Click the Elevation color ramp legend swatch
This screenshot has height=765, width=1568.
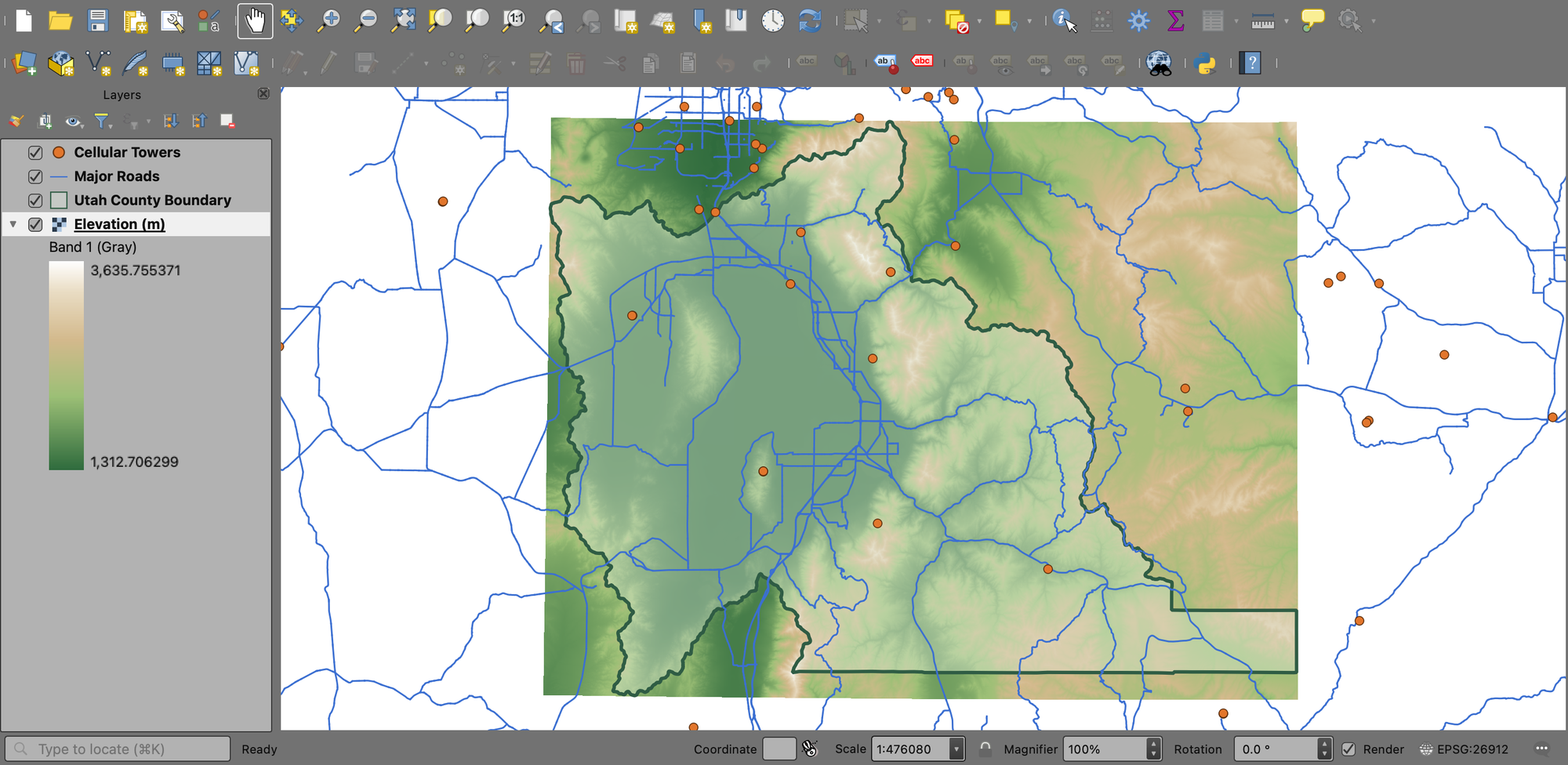(x=66, y=366)
